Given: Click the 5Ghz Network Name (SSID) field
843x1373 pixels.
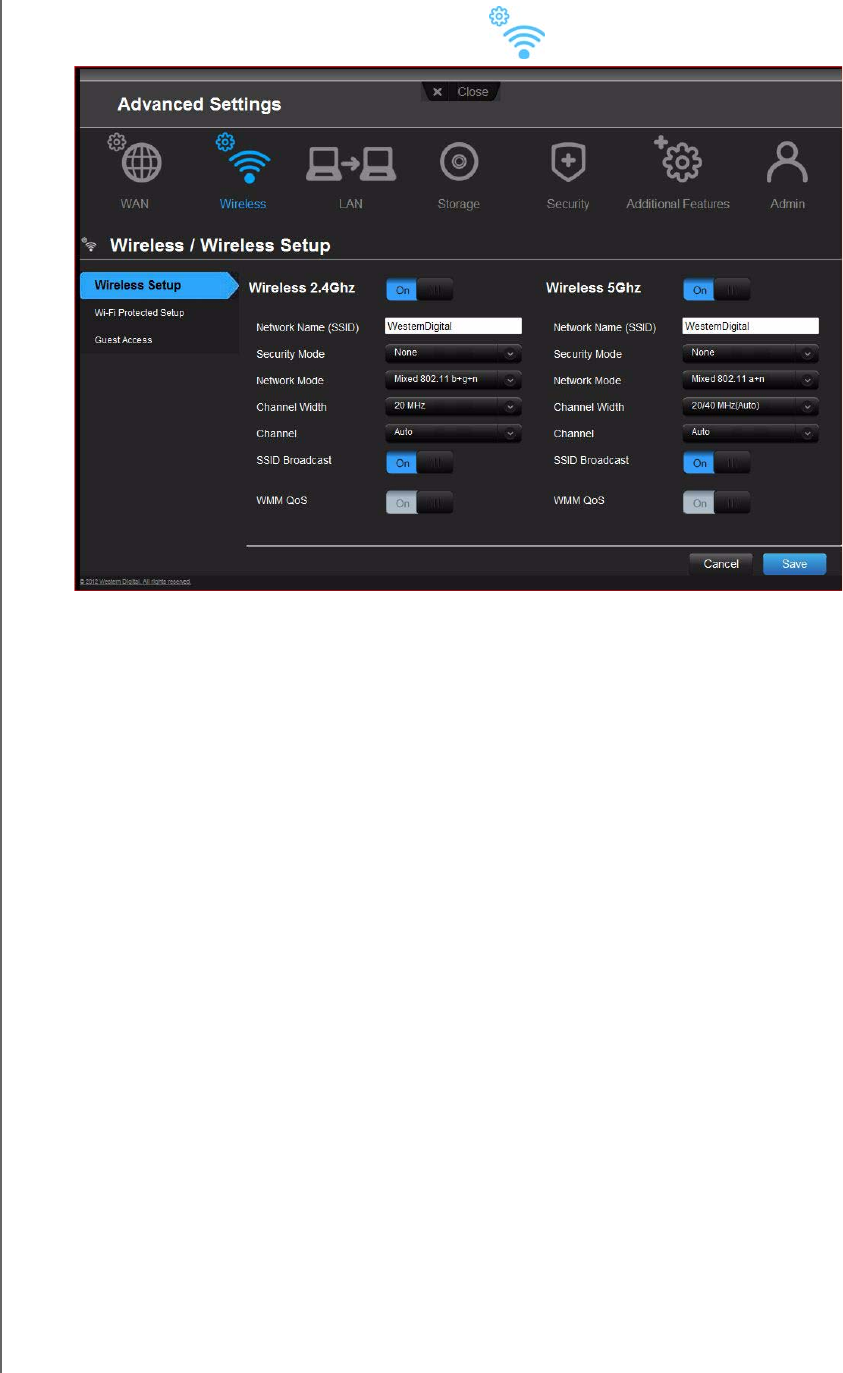Looking at the screenshot, I should pyautogui.click(x=751, y=326).
